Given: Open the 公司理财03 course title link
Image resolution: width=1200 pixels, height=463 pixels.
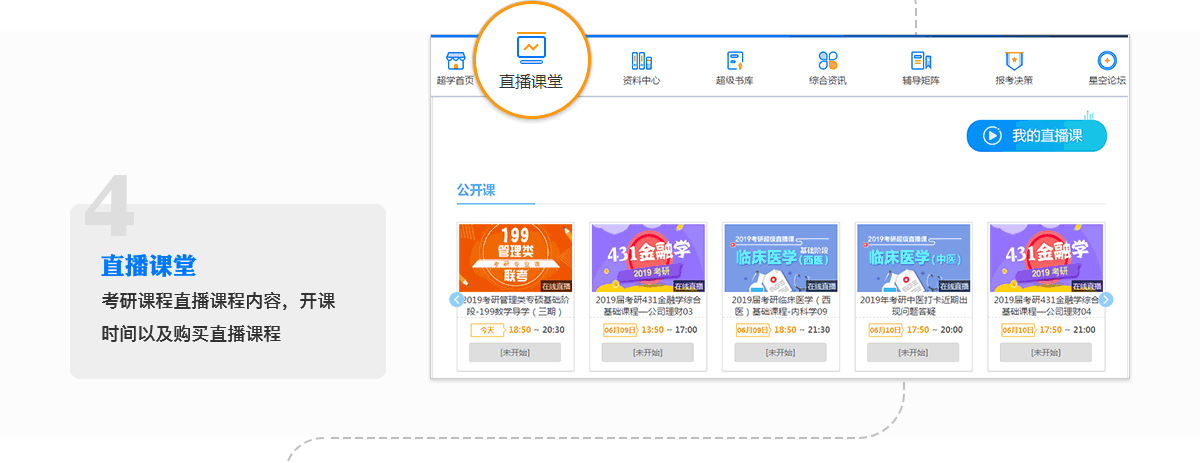Looking at the screenshot, I should 648,305.
